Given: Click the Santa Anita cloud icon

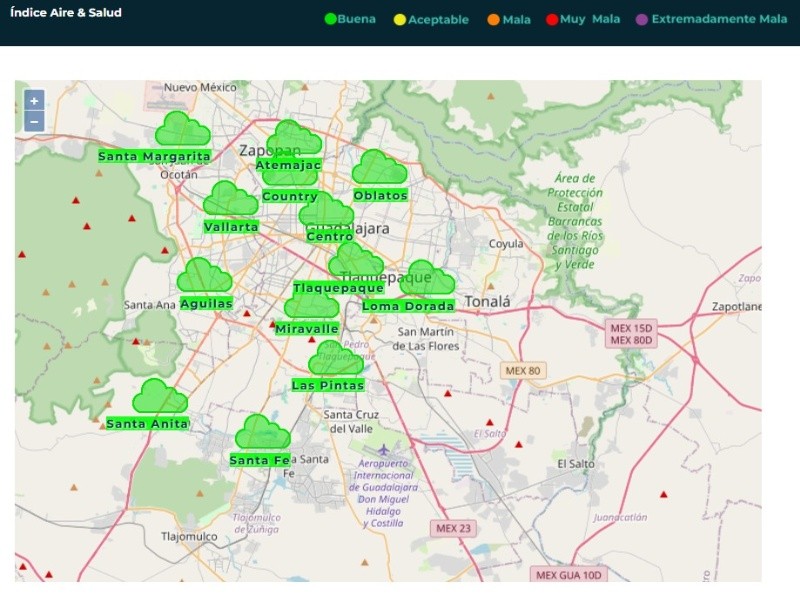Looking at the screenshot, I should [x=159, y=397].
